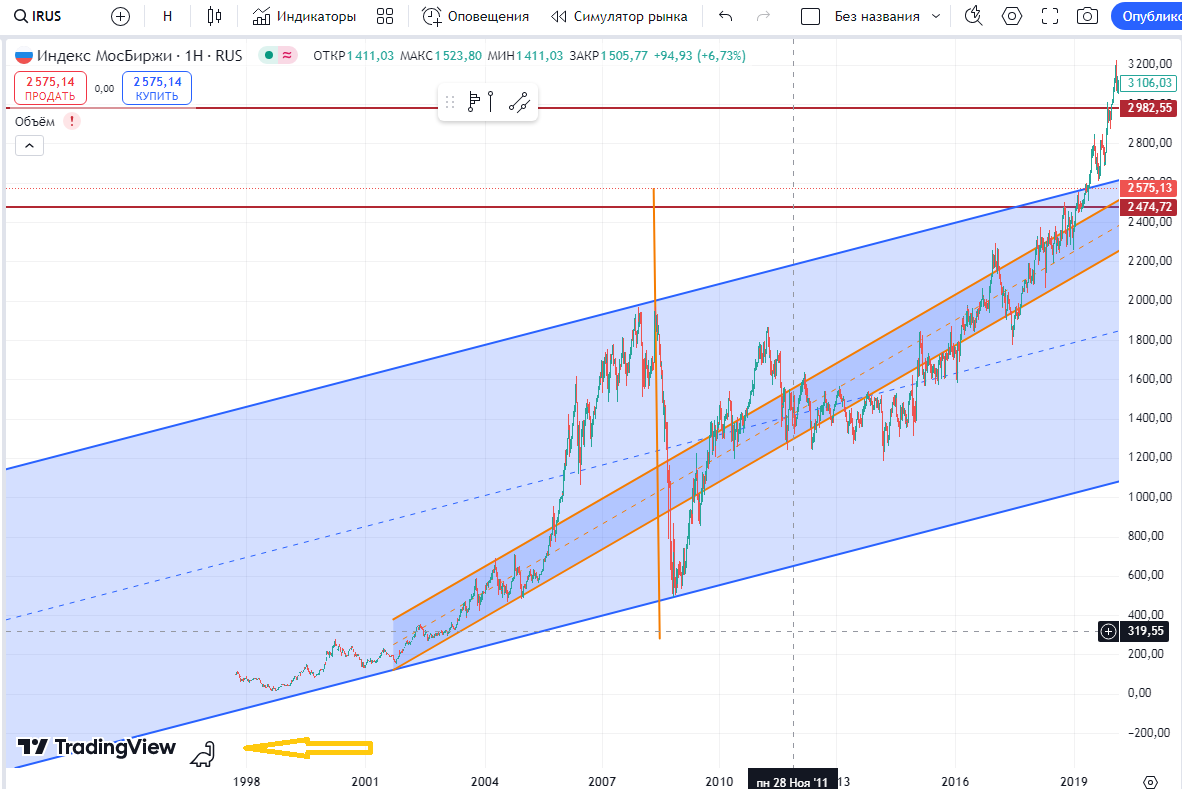The width and height of the screenshot is (1182, 789).
Task: Click the пн 28 Ноя '11 date label
Action: pyautogui.click(x=792, y=781)
